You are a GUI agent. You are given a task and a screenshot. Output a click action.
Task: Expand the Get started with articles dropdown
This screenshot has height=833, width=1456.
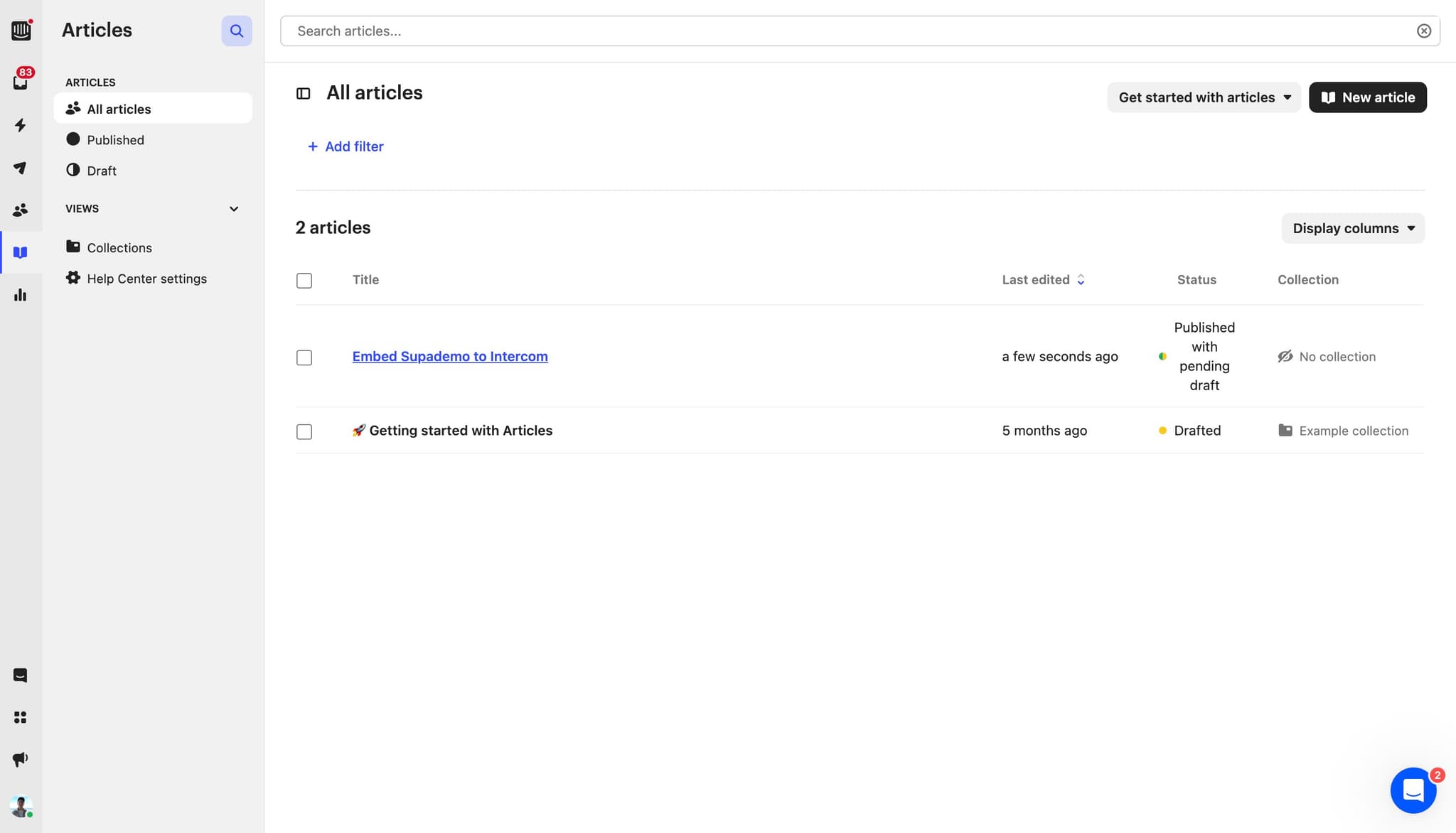(x=1203, y=97)
